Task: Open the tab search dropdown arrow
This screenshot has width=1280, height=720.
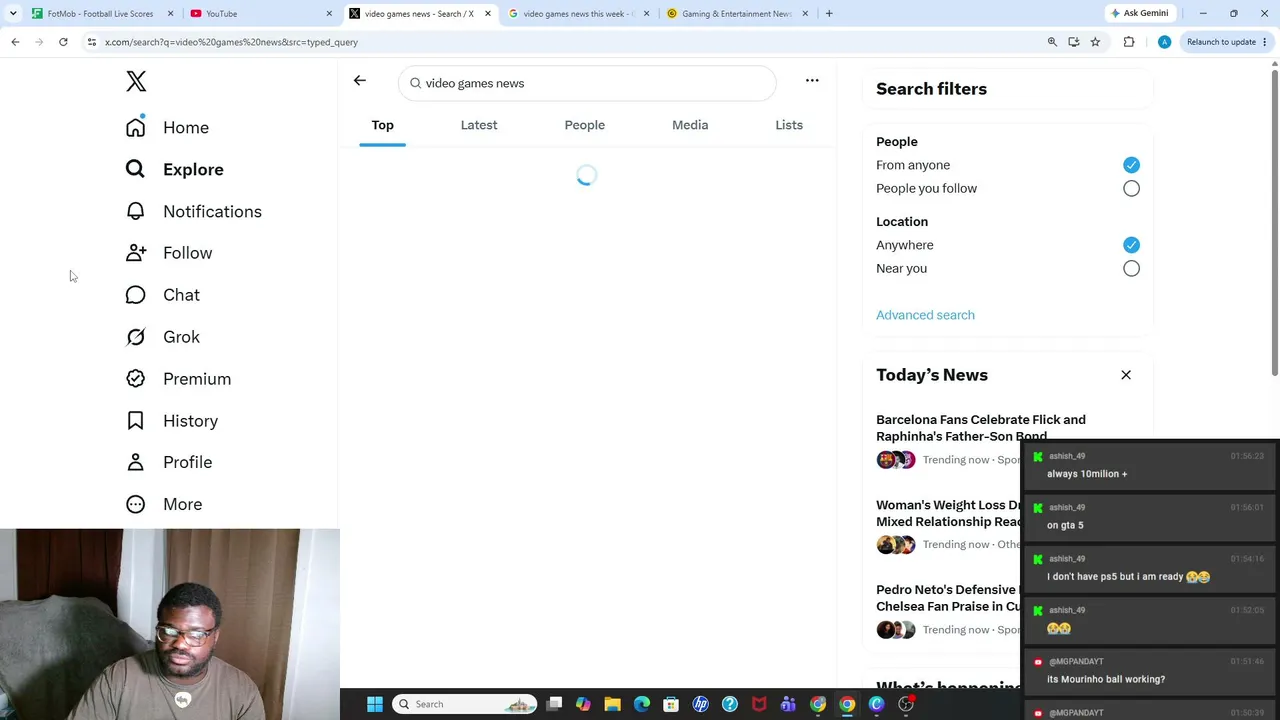Action: [13, 14]
